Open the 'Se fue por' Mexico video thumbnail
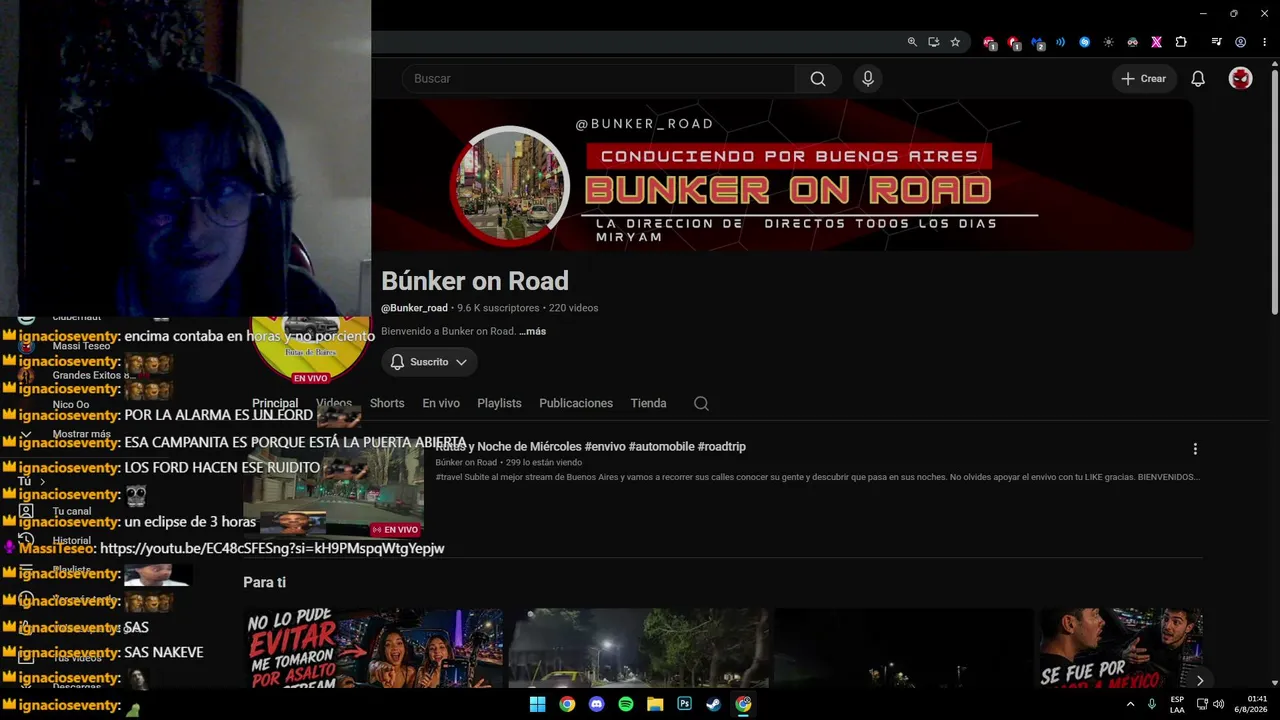Screen dimensions: 1280x720 pyautogui.click(x=1121, y=647)
